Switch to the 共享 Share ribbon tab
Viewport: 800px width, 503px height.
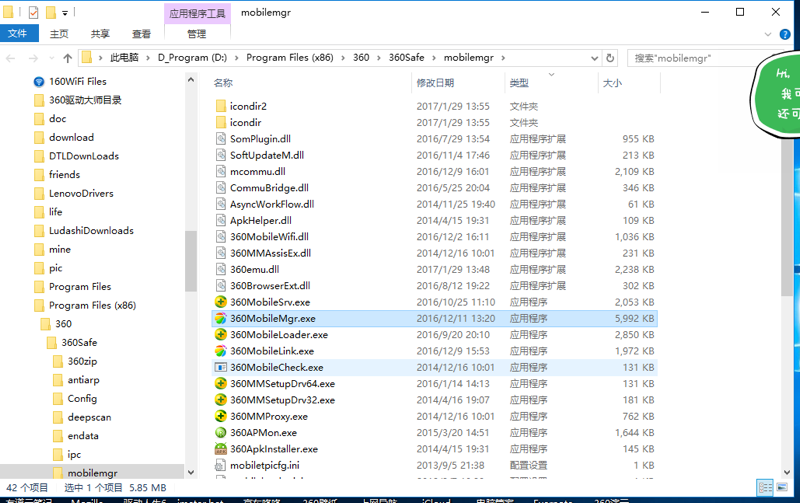tap(100, 34)
